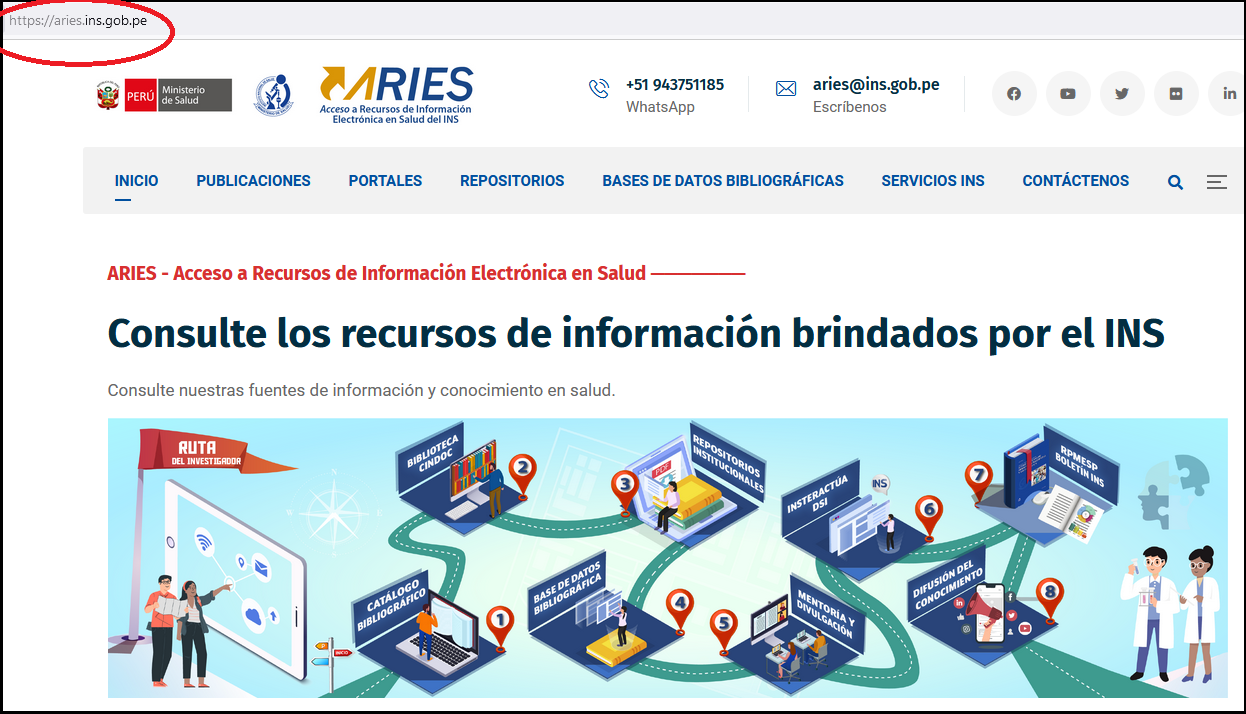
Task: Open the Facebook social icon
Action: pos(1014,94)
